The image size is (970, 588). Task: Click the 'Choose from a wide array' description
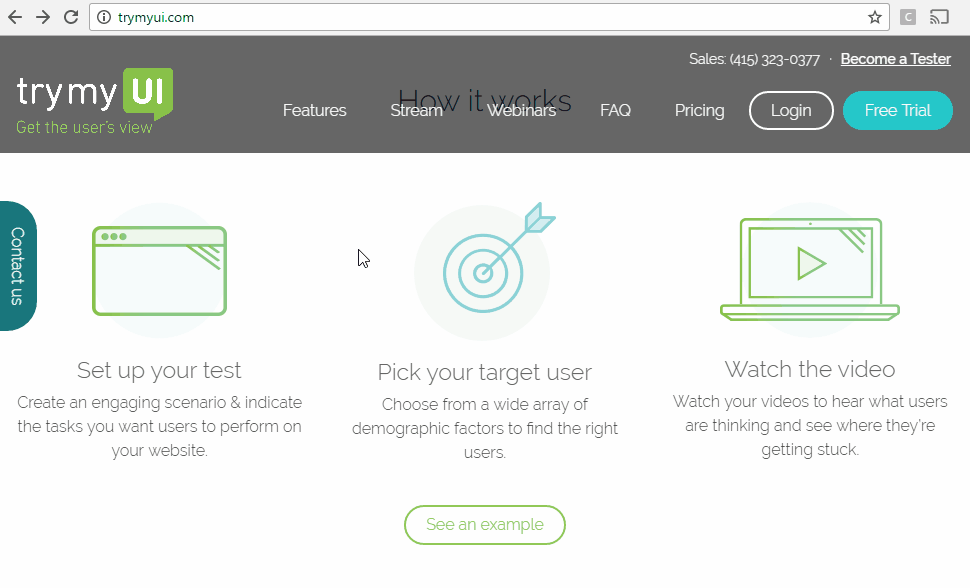click(485, 428)
